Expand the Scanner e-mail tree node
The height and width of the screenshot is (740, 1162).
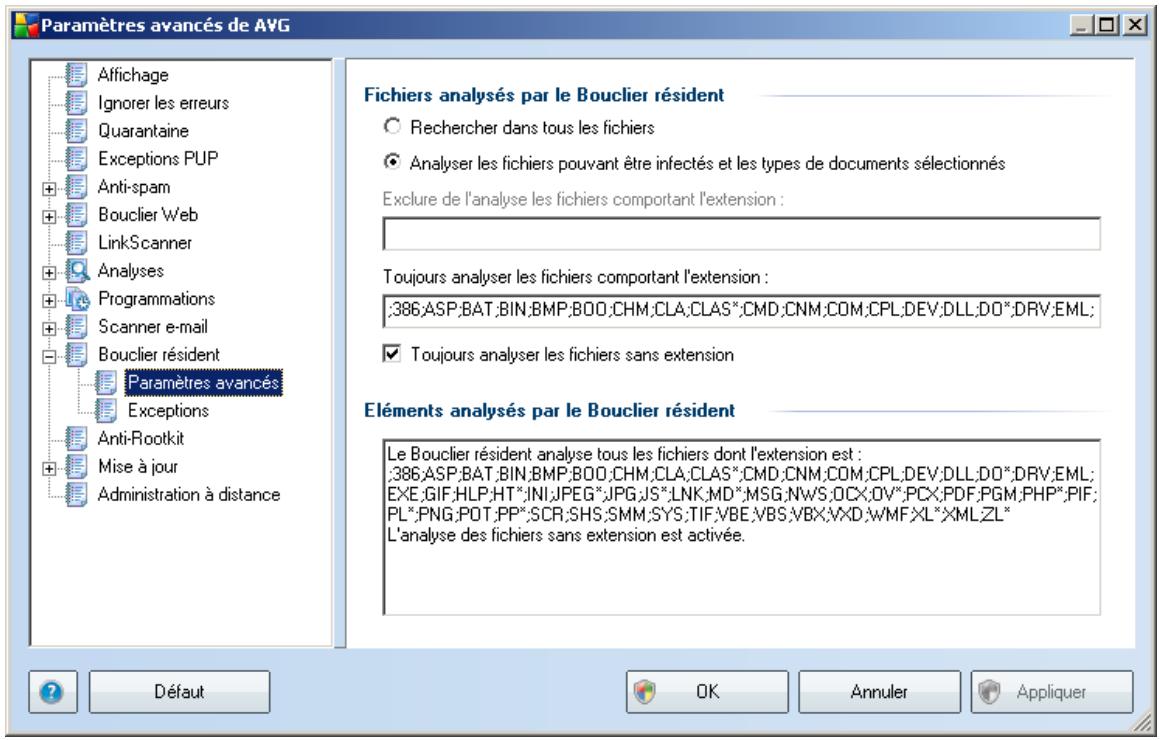click(49, 328)
